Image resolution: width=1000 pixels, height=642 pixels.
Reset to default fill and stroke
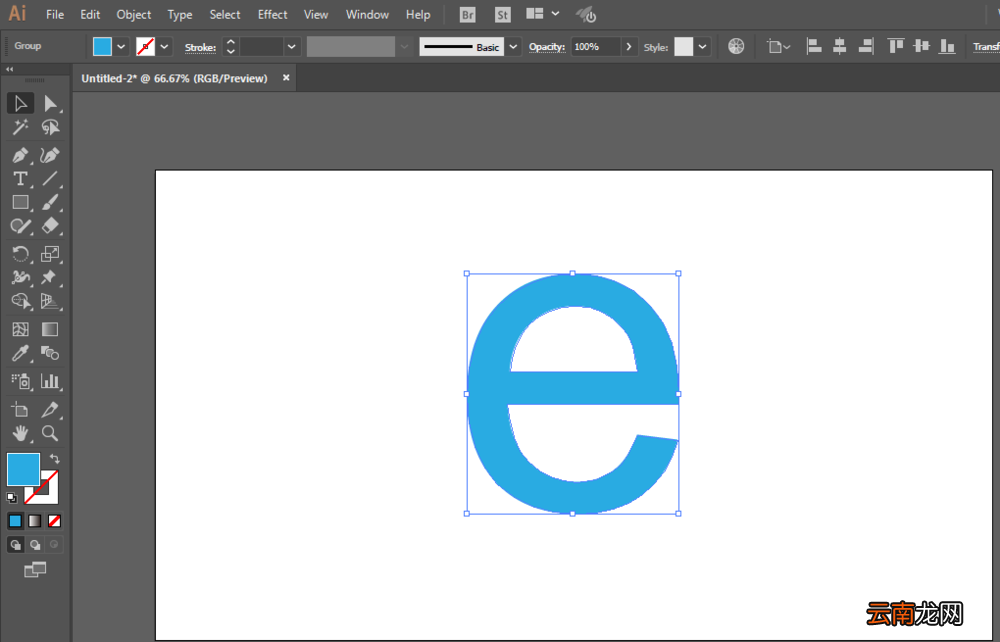(x=11, y=497)
